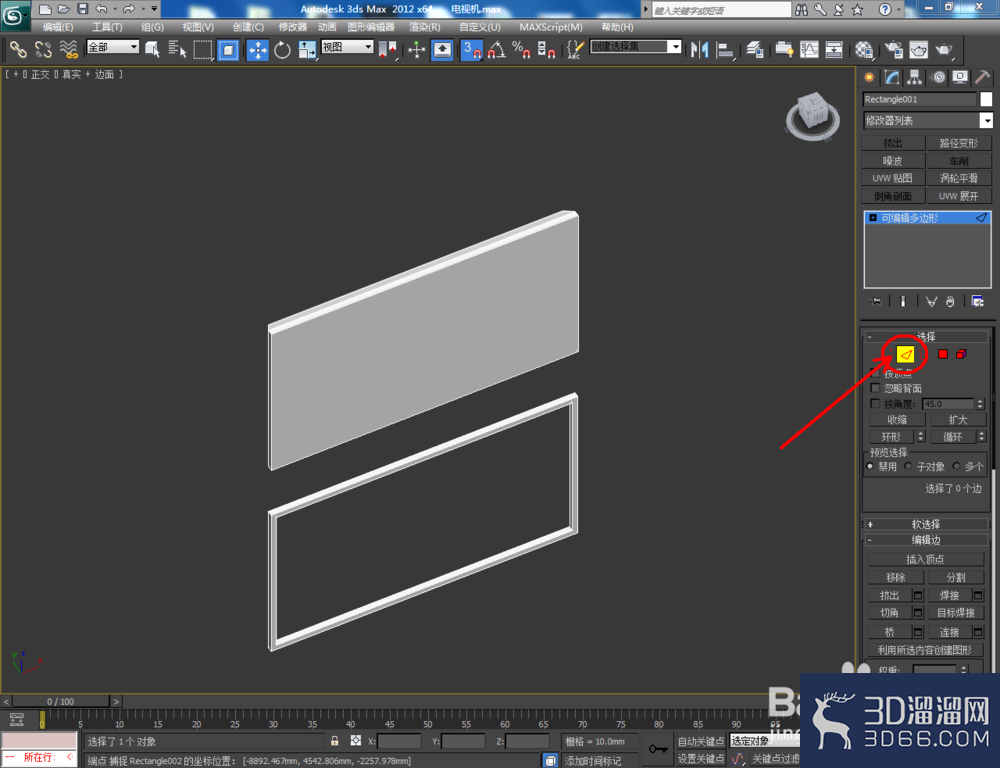
Task: Open the Render Setup dialog
Action: [893, 50]
